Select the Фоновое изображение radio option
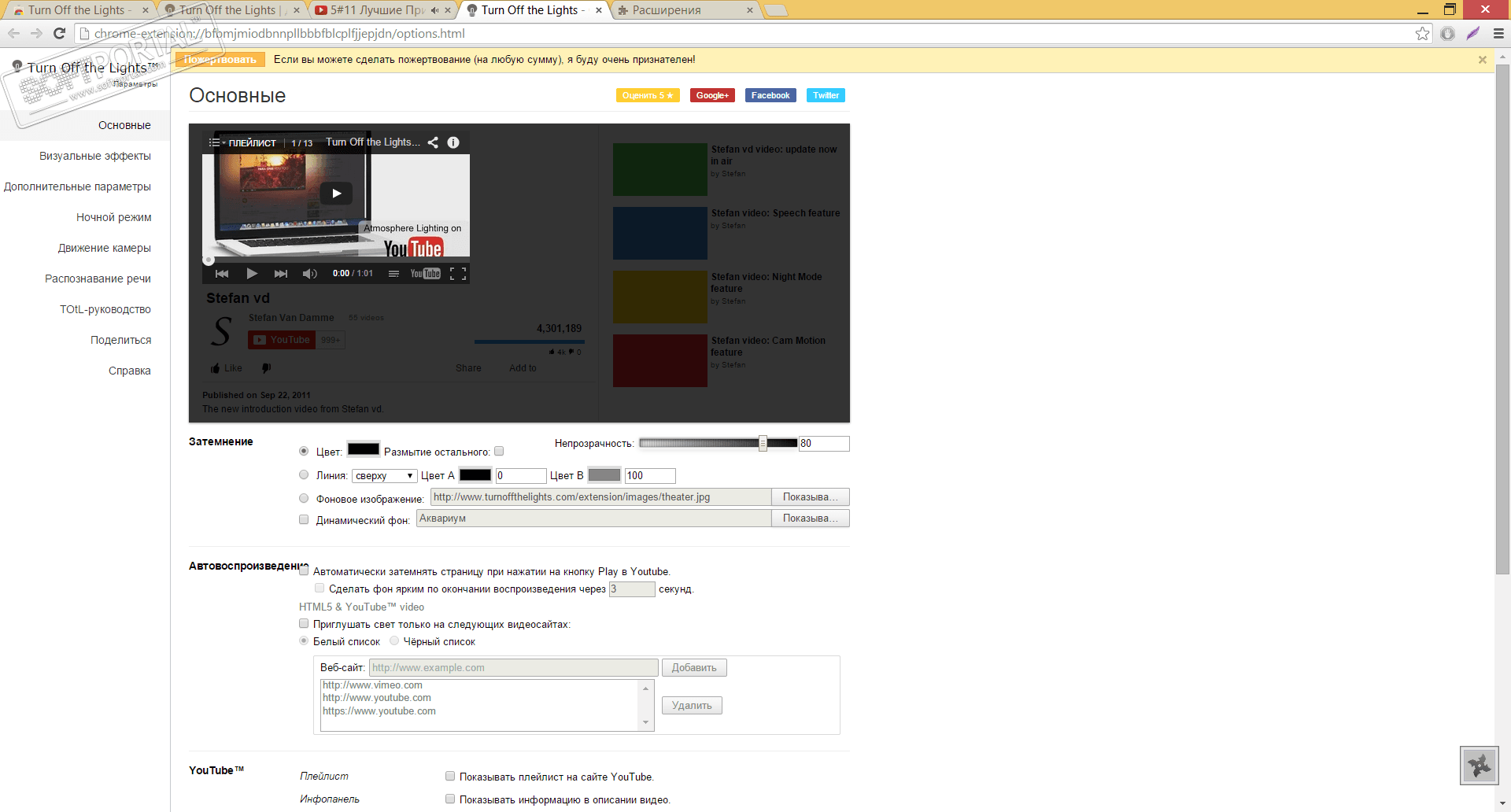Screen dimensions: 1511x812 point(304,498)
